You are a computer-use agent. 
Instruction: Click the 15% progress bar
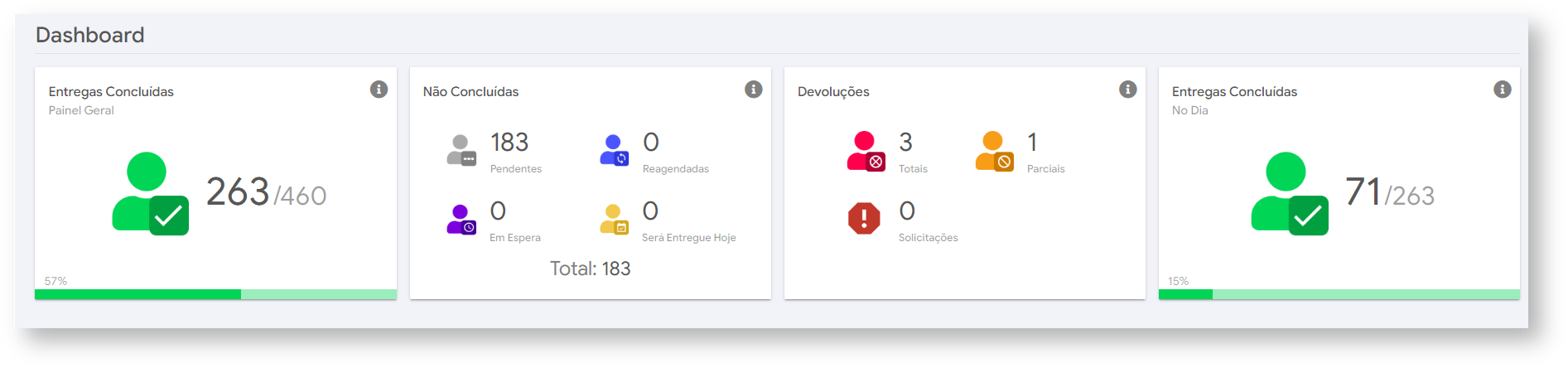1339,294
